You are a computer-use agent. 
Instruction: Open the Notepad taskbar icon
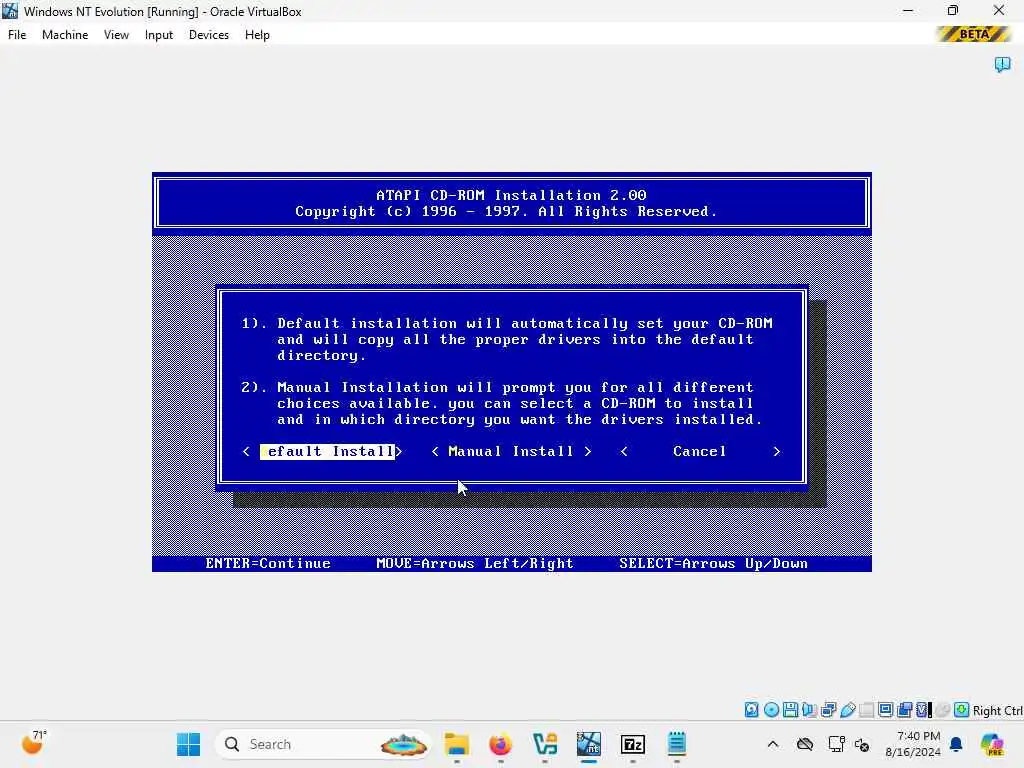pos(677,744)
